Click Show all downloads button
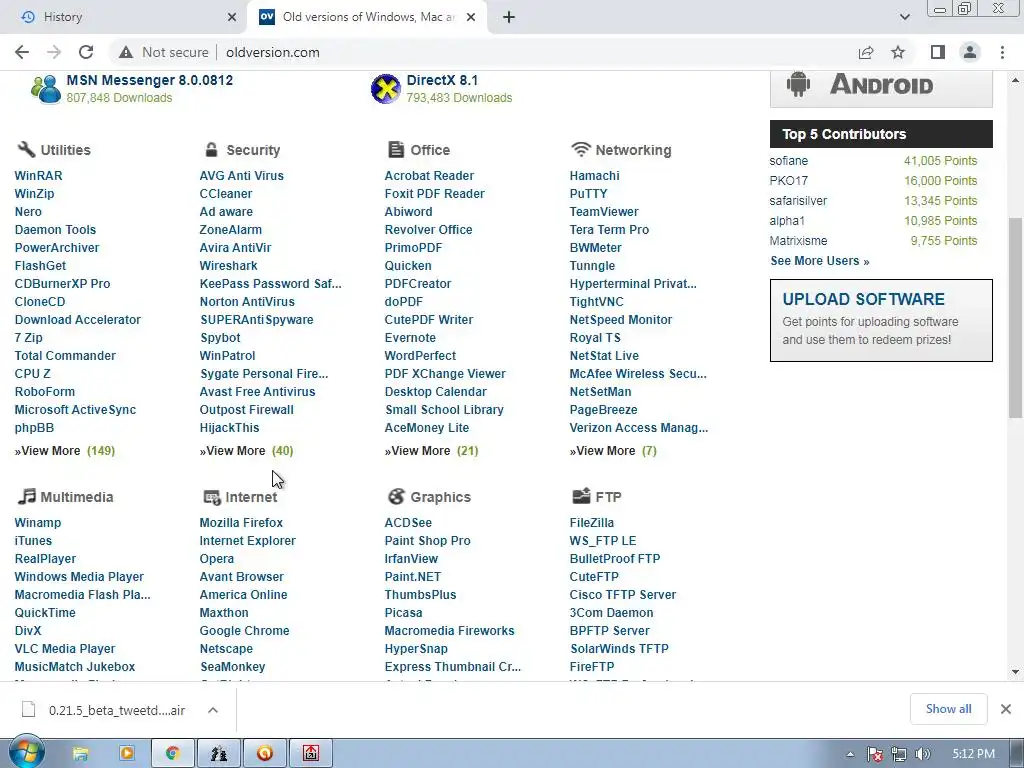This screenshot has width=1024, height=768. click(x=948, y=709)
